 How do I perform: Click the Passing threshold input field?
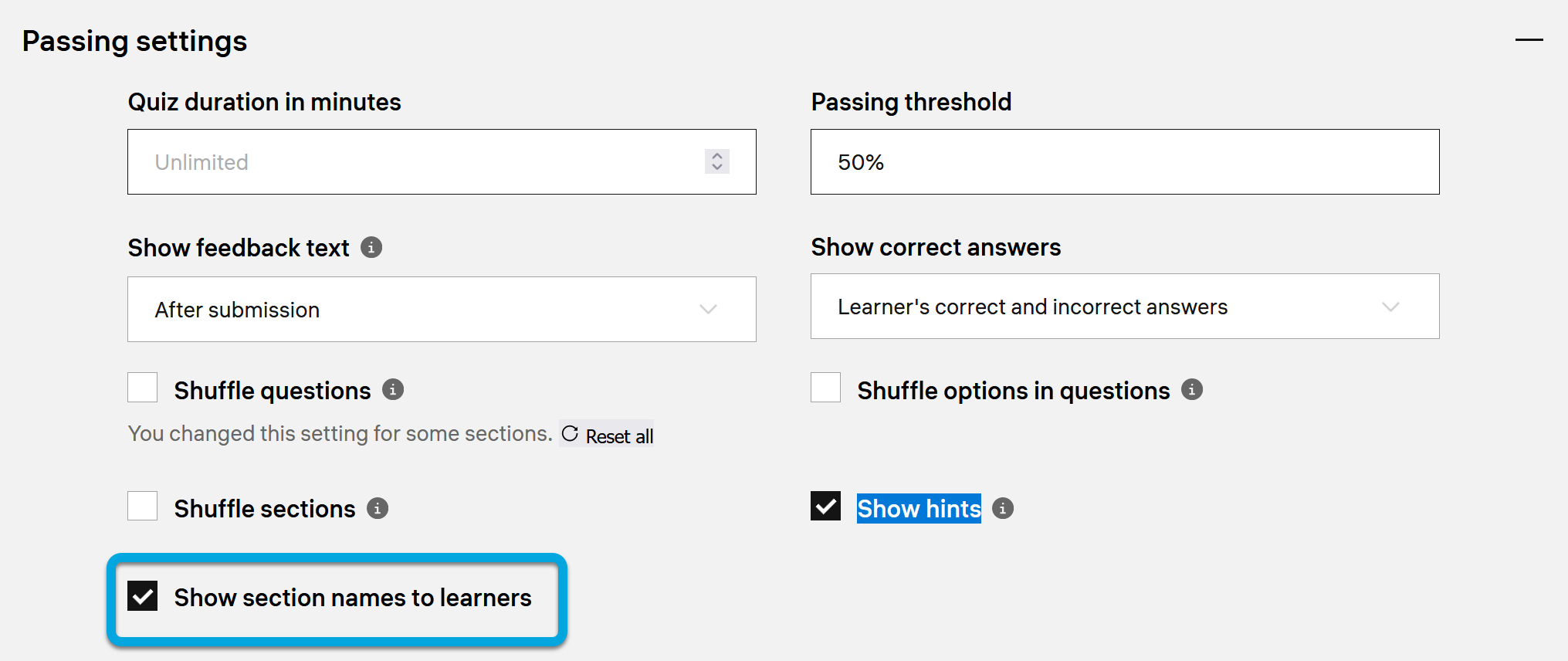tap(1125, 162)
